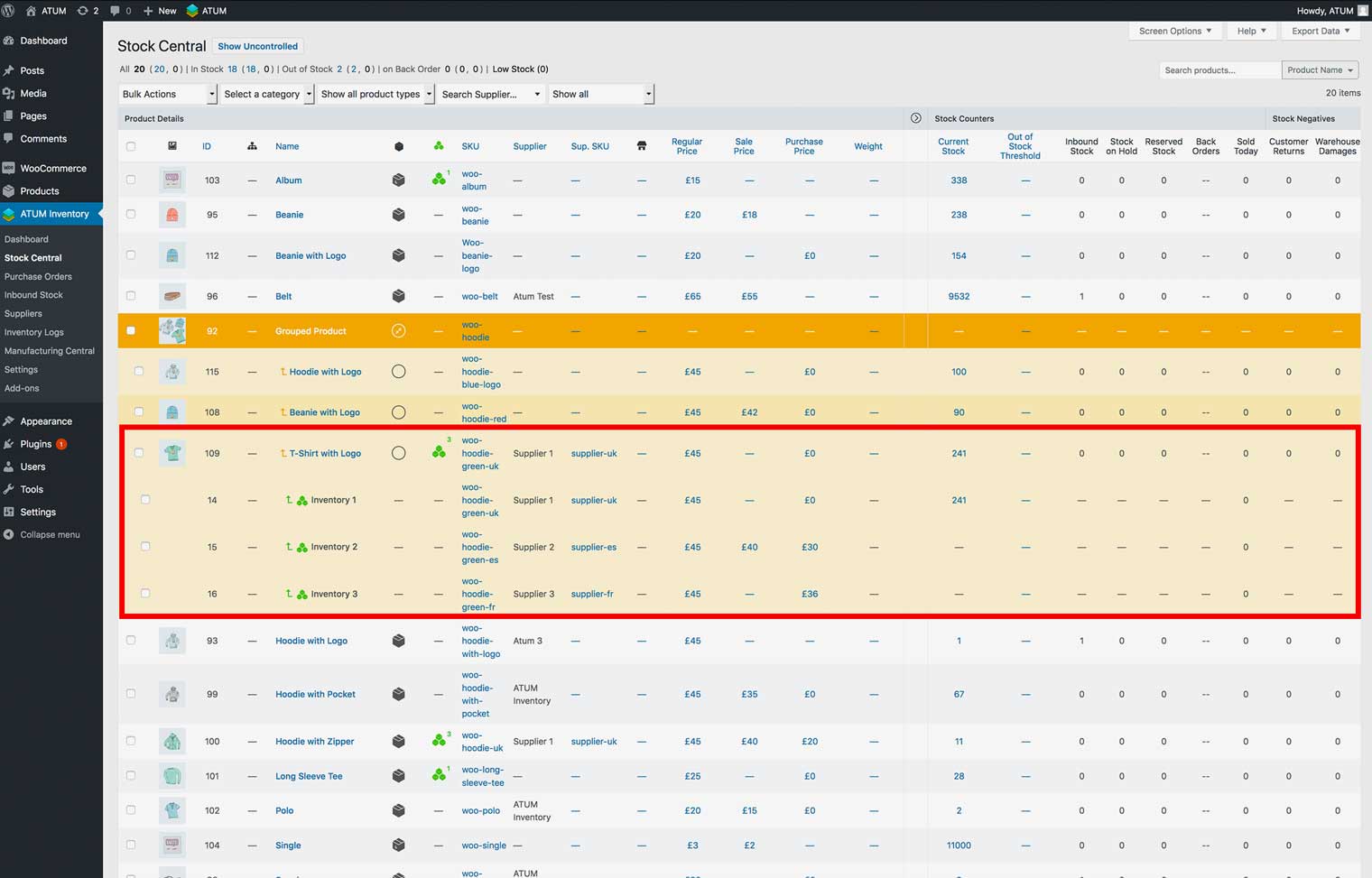Expand the Show all product types dropdown

(x=376, y=94)
